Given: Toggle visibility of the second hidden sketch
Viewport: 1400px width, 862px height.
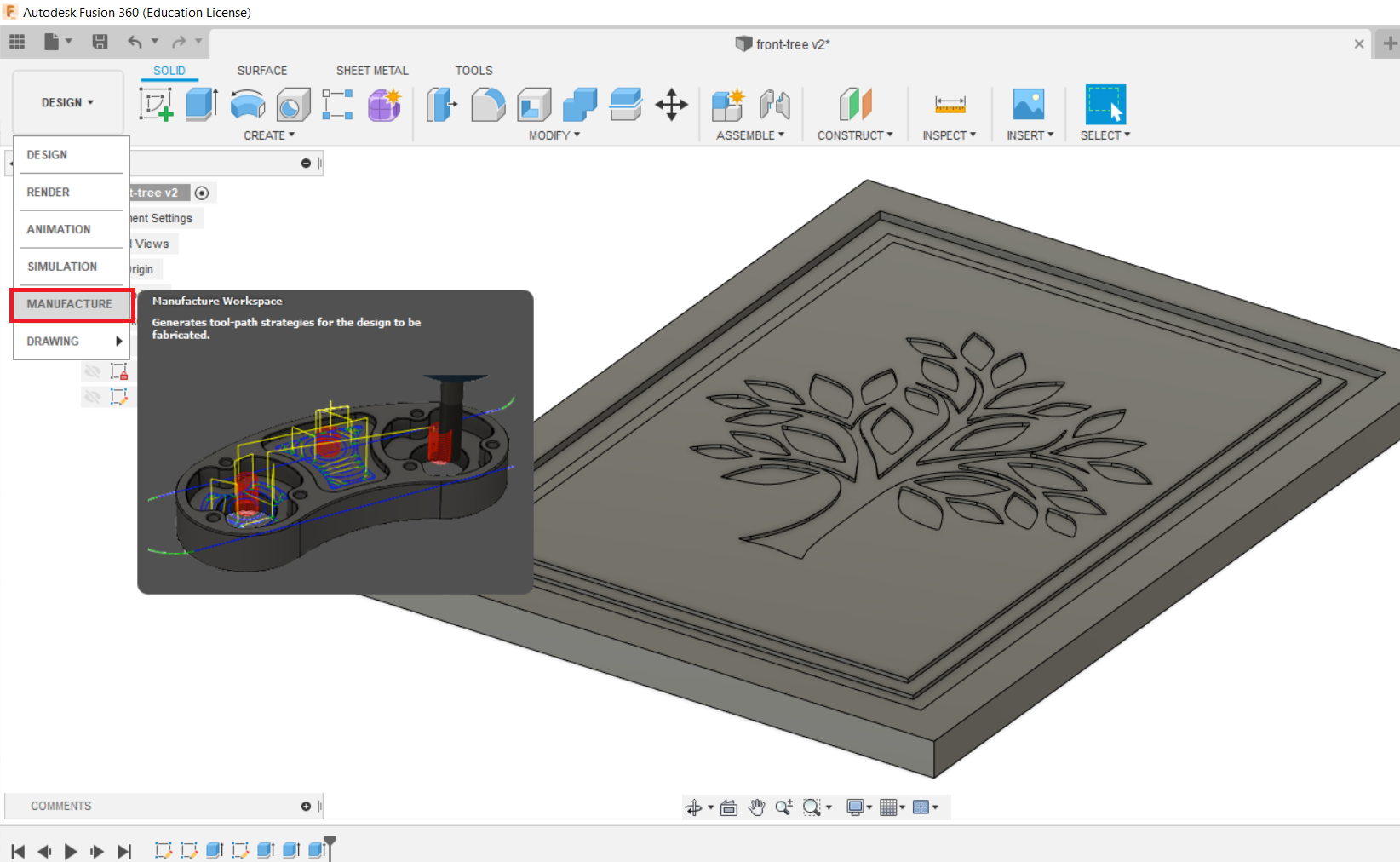Looking at the screenshot, I should (92, 396).
